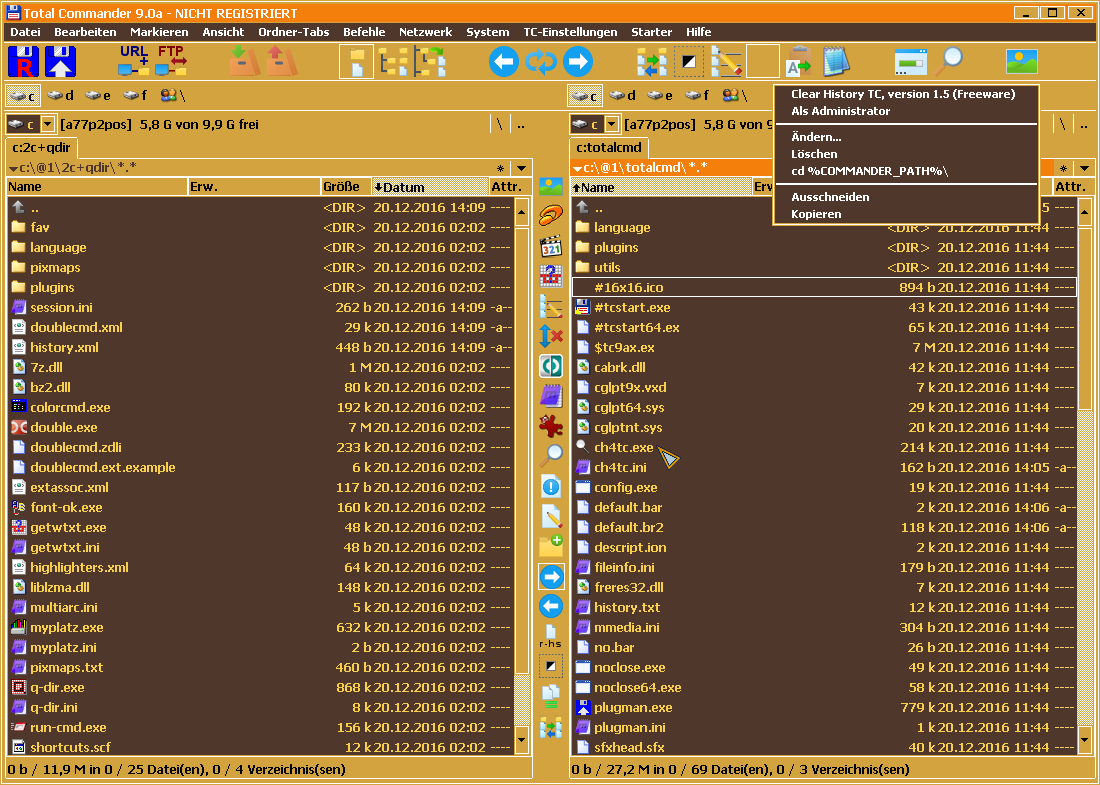Click the unpack box icon with red arrow

click(281, 62)
